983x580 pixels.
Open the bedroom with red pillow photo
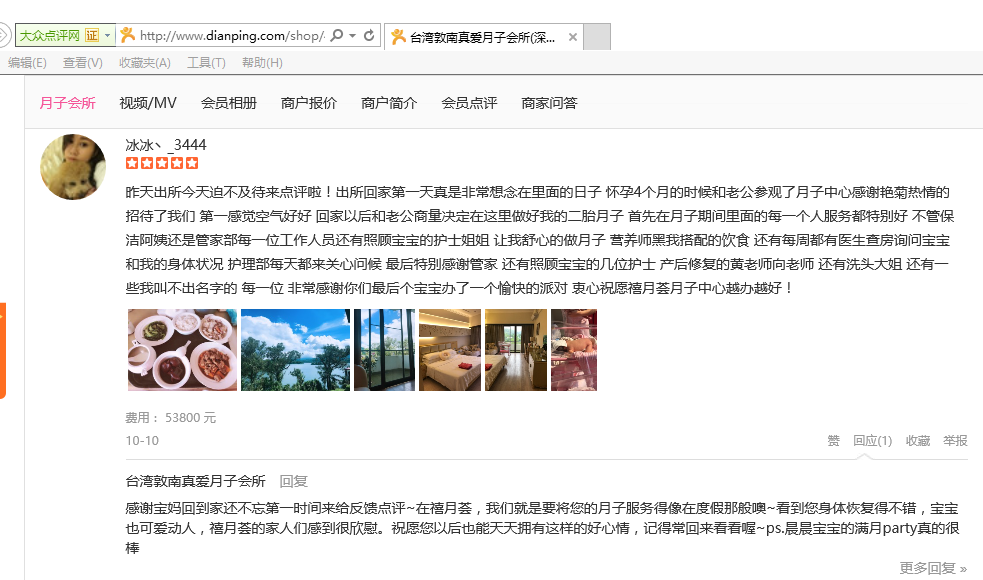tap(449, 350)
